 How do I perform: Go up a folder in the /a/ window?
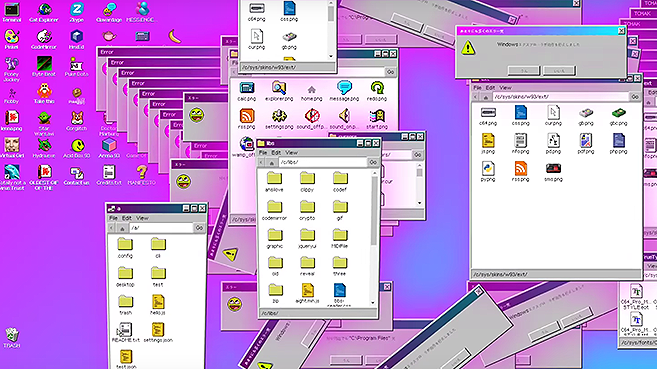point(122,228)
